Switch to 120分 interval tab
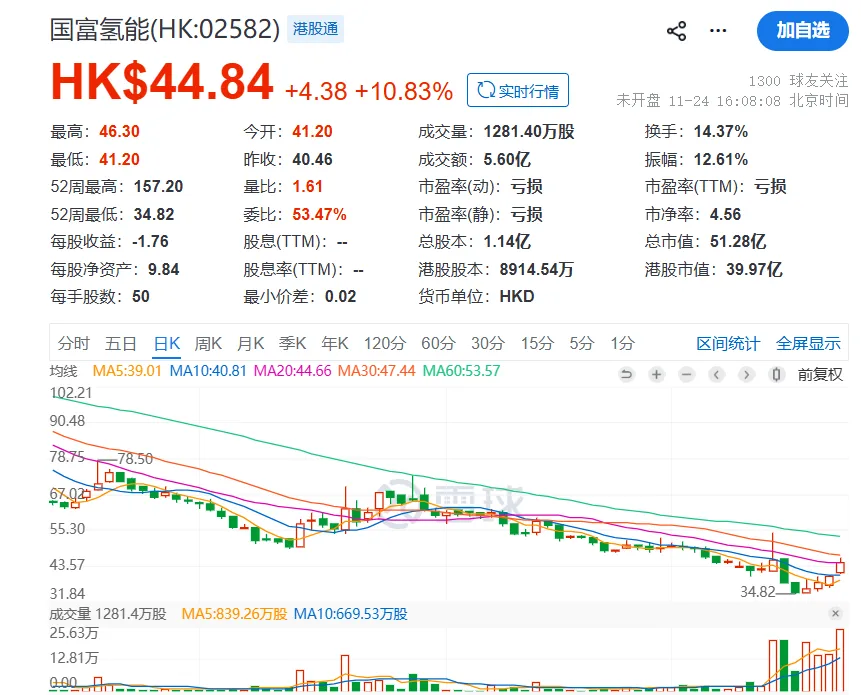 pos(384,344)
